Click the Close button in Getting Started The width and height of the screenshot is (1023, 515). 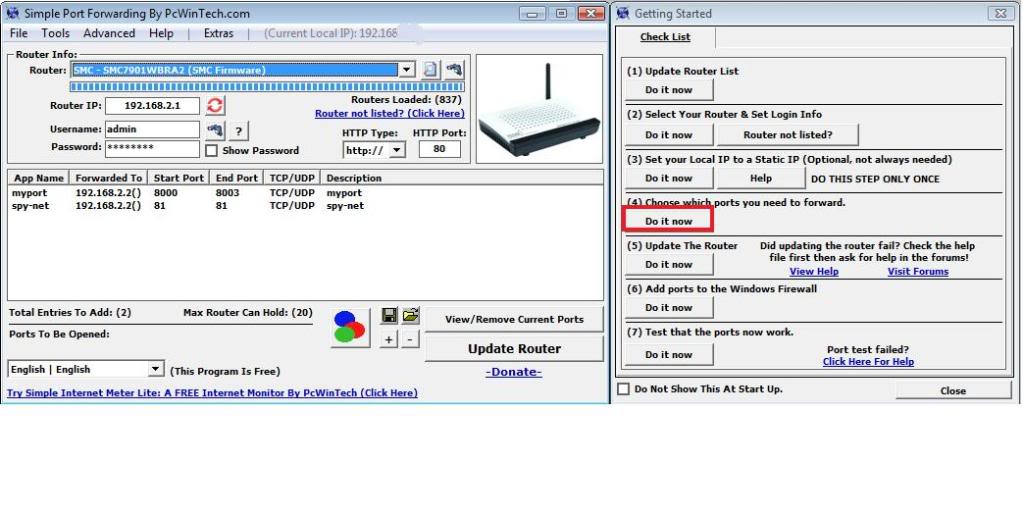click(953, 390)
